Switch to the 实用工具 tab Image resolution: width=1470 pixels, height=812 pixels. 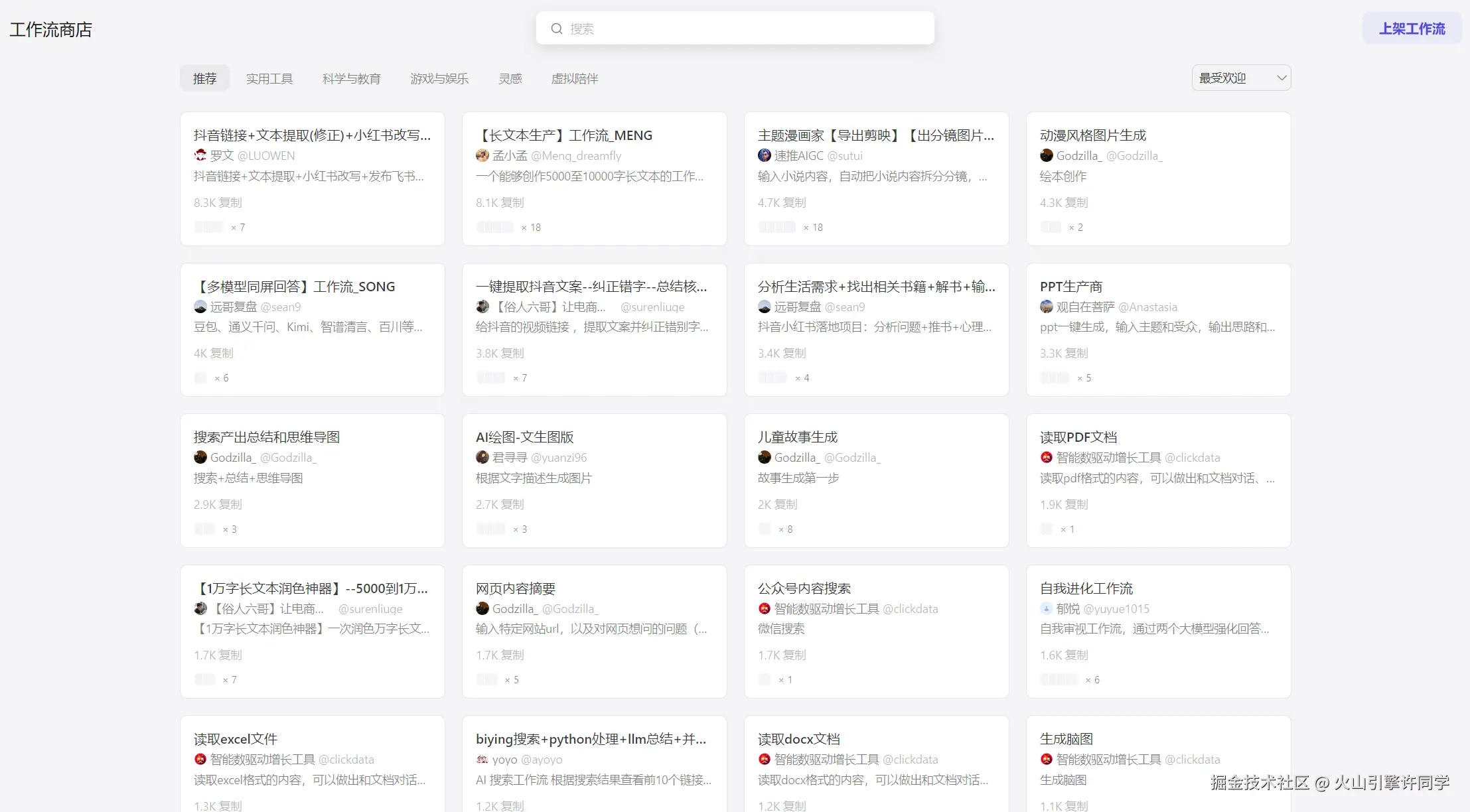[269, 78]
